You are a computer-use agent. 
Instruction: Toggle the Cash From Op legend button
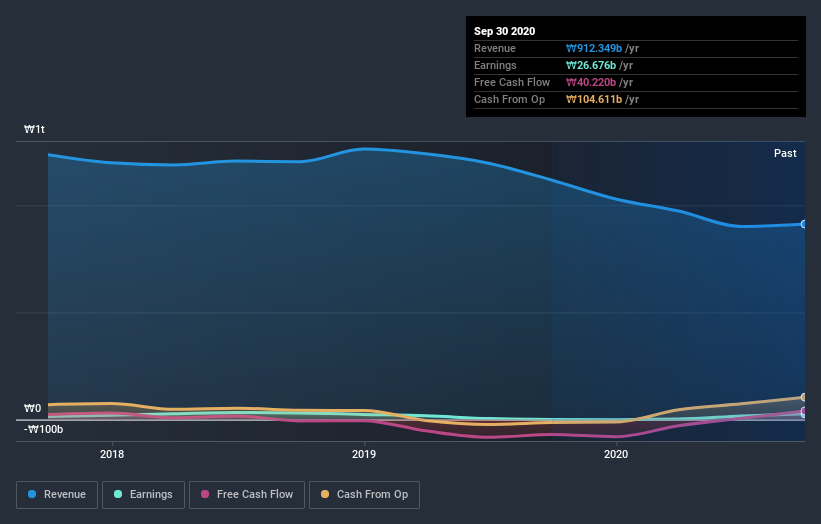click(364, 495)
